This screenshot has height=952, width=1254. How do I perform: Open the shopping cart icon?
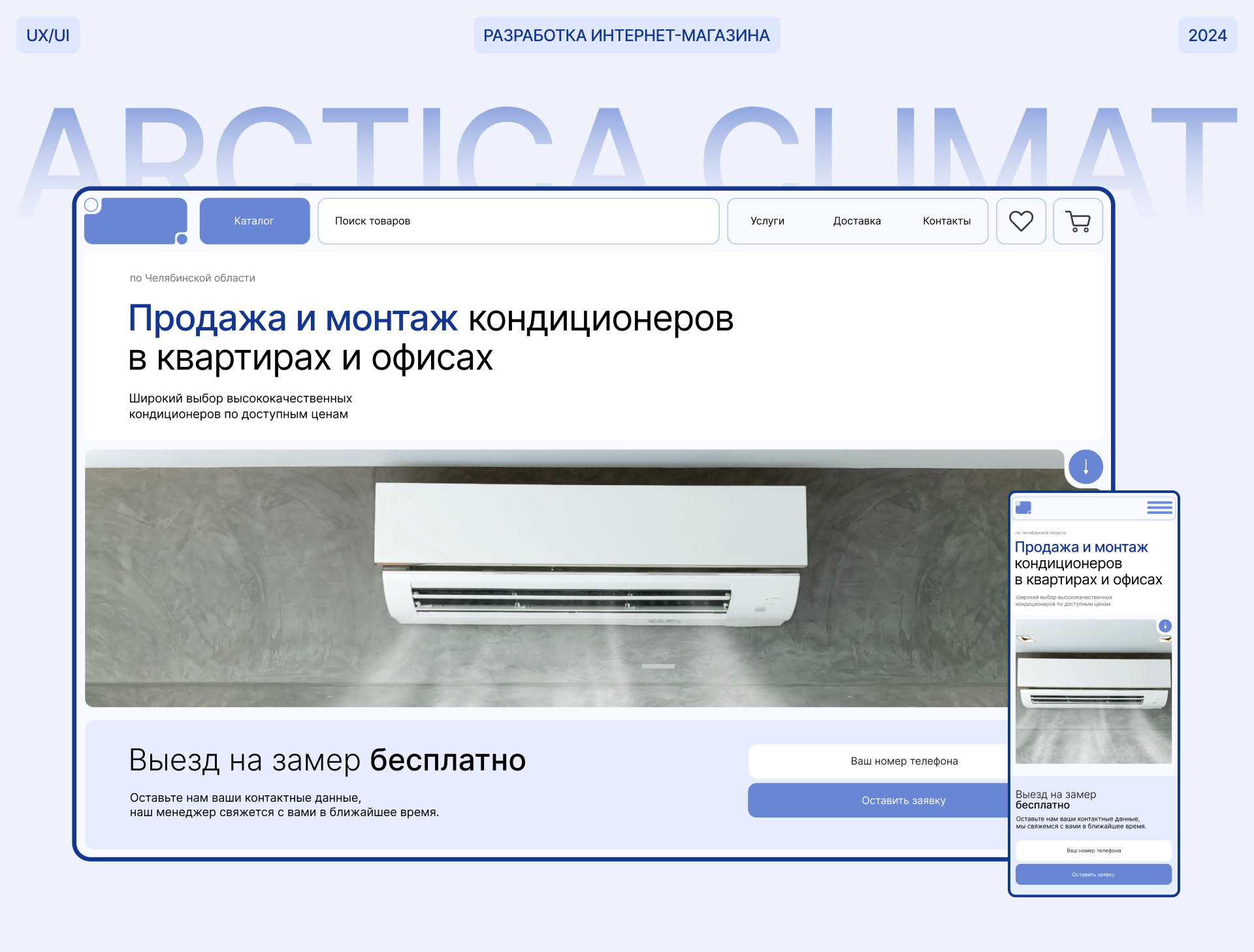(x=1078, y=221)
